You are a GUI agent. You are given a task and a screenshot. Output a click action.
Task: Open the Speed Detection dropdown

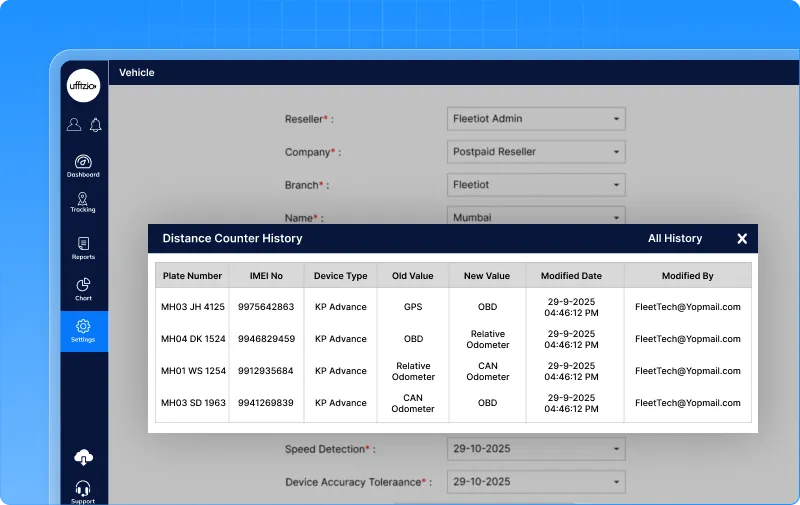(536, 449)
